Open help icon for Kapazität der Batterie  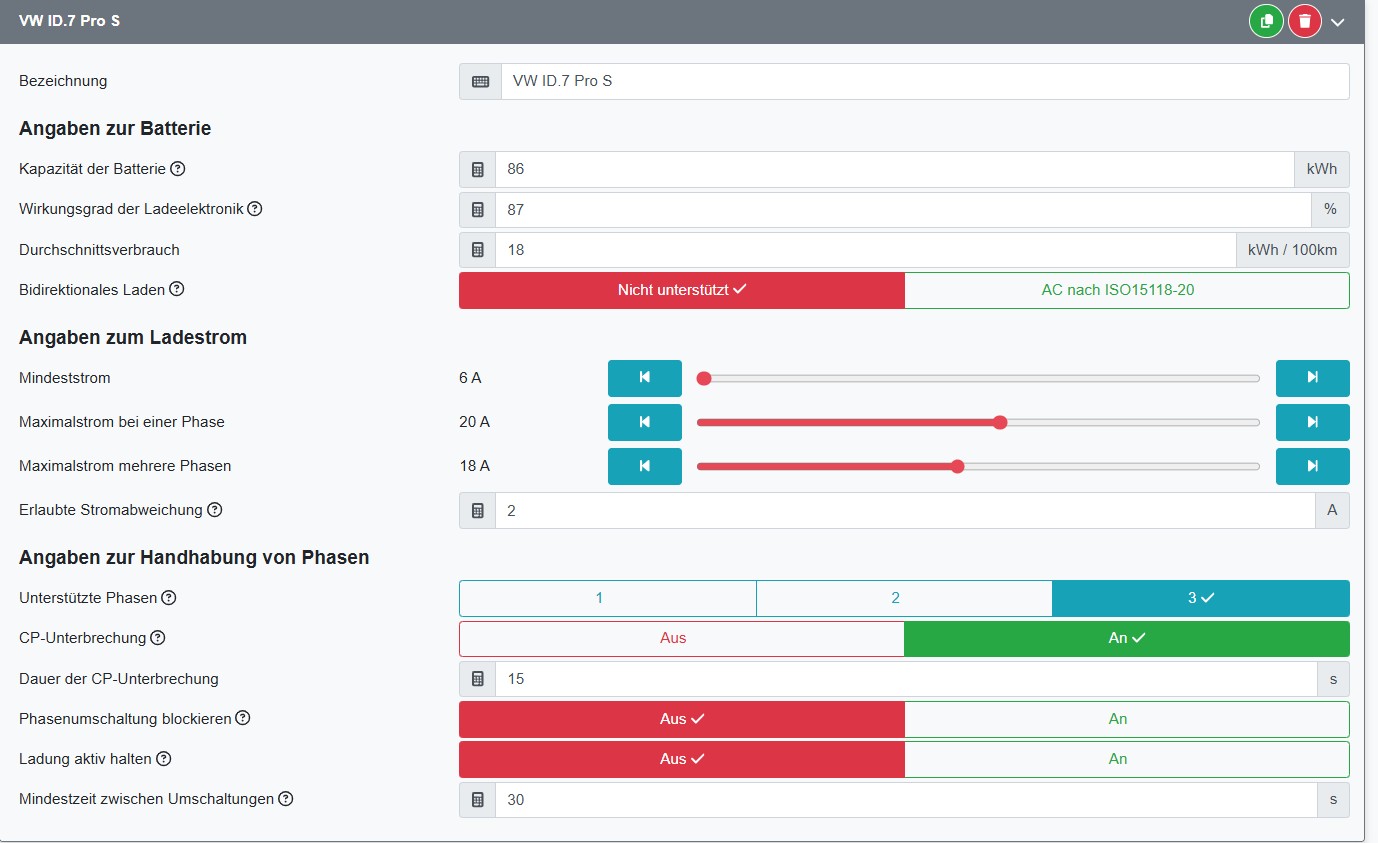point(178,169)
